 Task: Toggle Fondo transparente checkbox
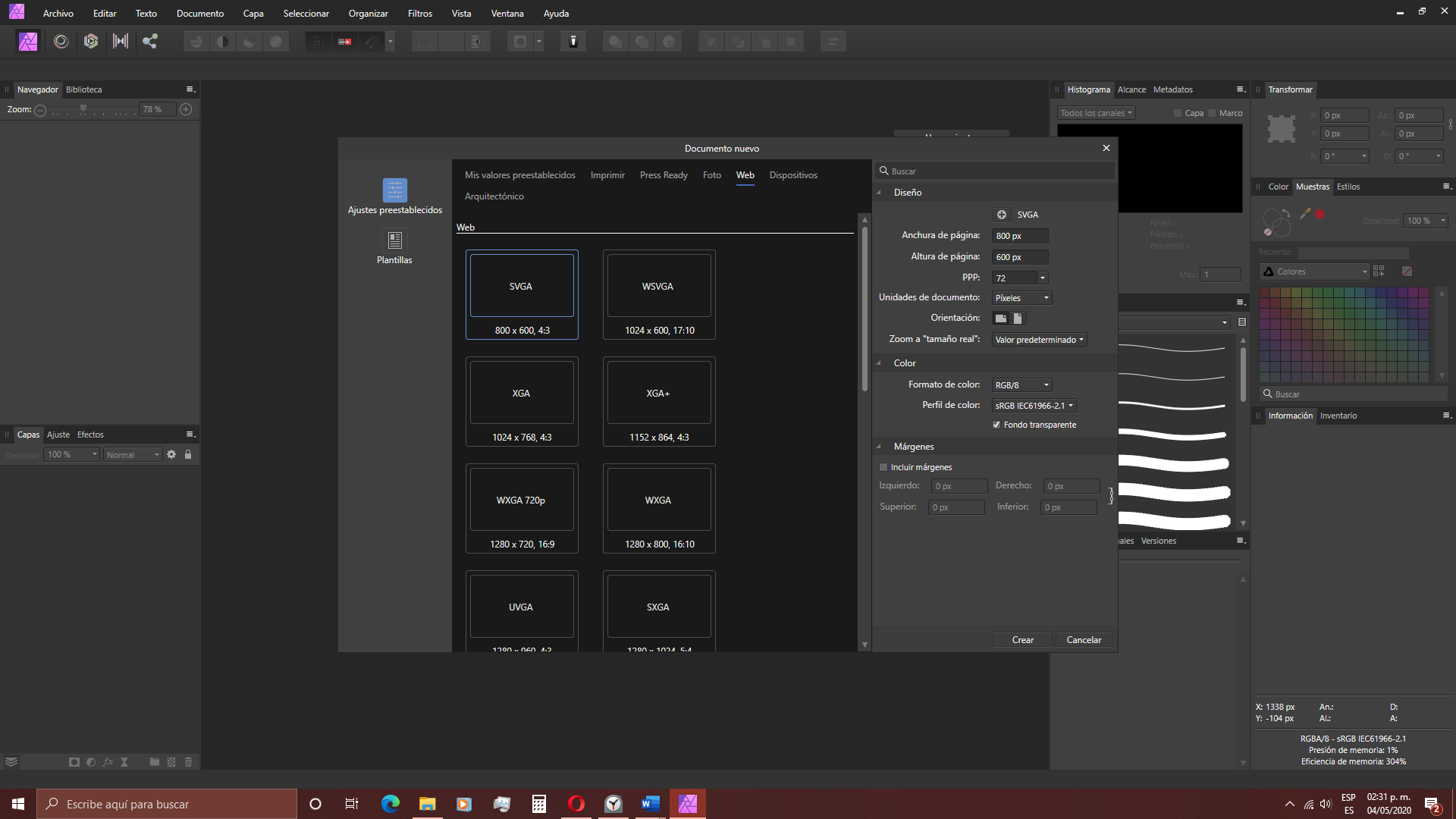point(996,425)
